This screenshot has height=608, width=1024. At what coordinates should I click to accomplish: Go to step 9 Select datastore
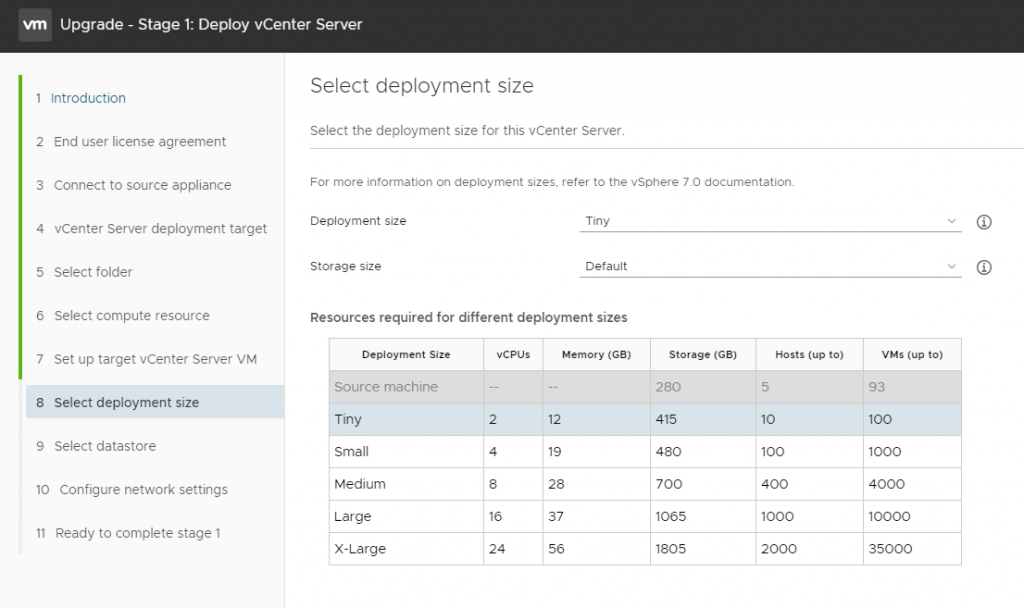point(96,446)
